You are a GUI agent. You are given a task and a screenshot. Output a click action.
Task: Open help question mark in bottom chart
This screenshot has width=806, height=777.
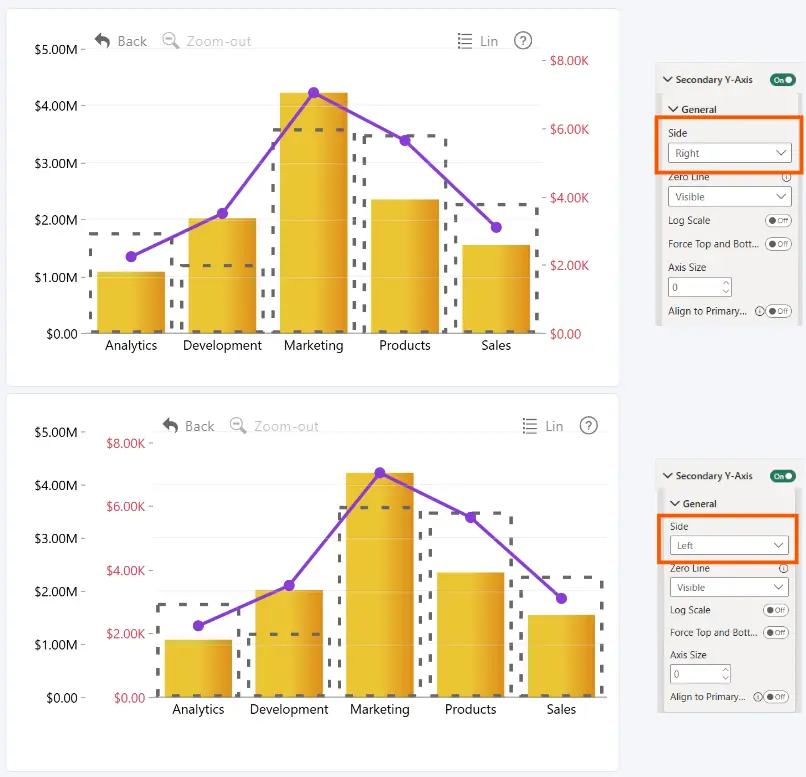589,426
